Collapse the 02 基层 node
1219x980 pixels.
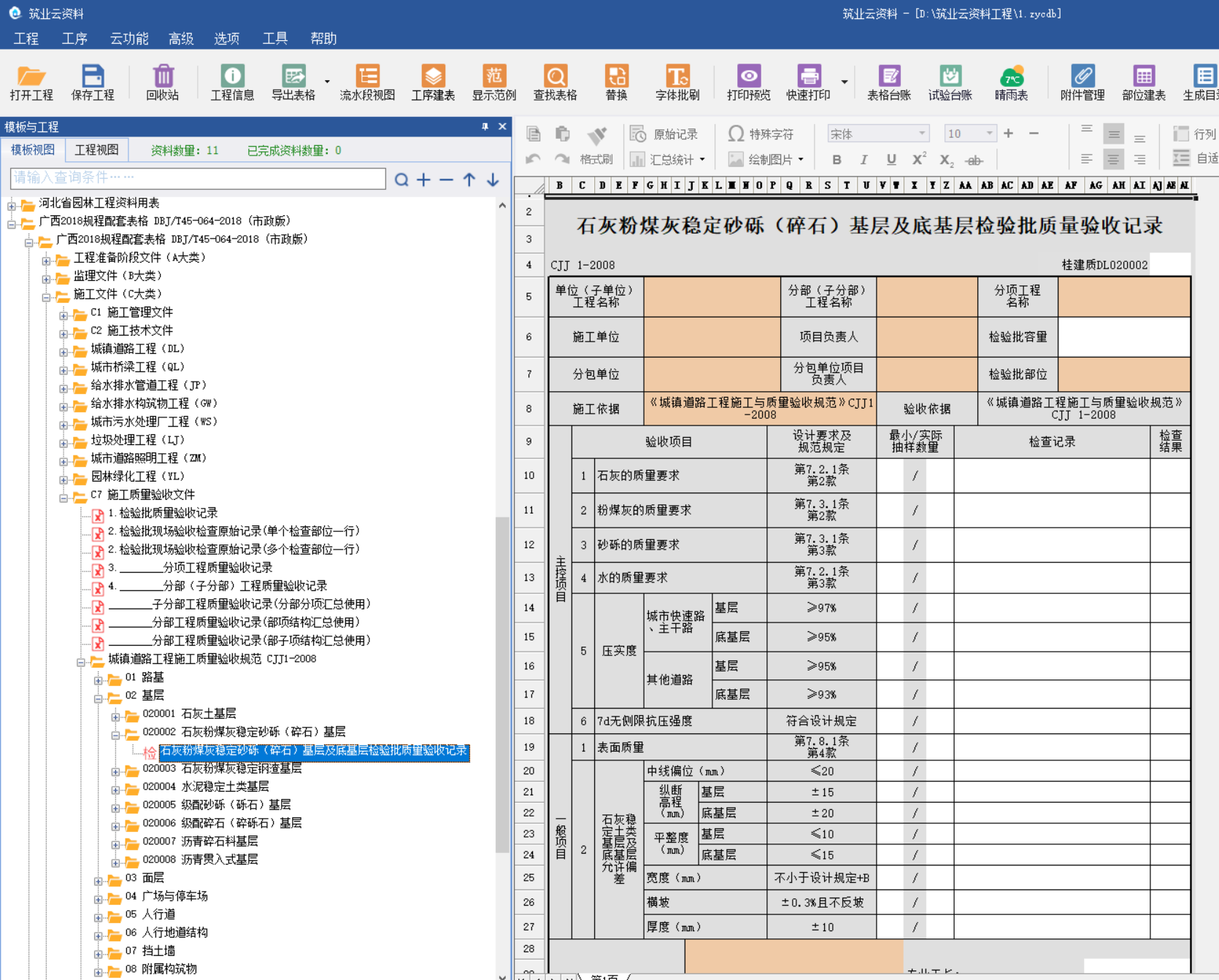point(98,698)
